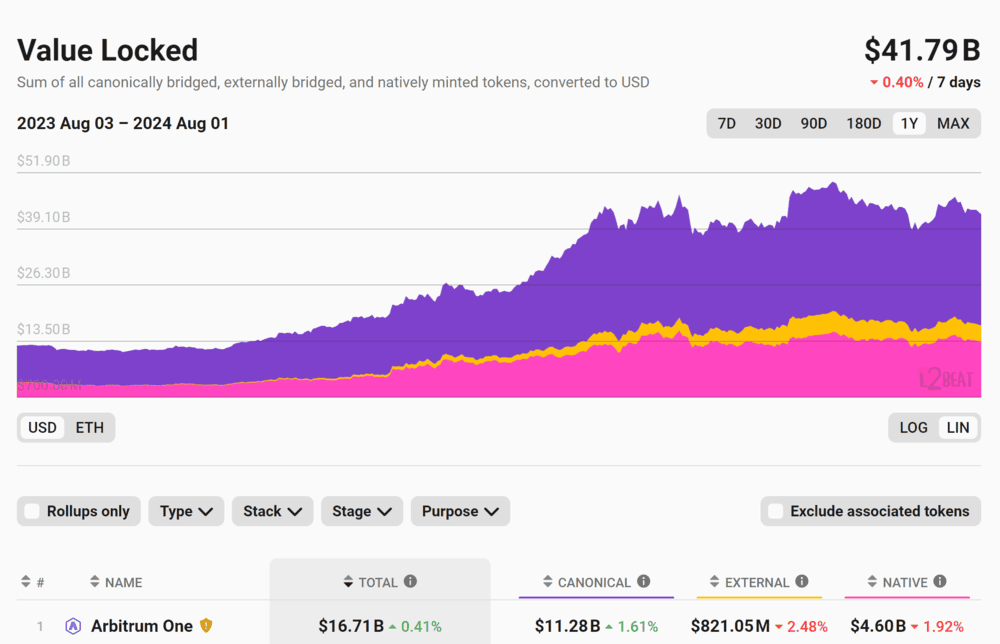This screenshot has width=1000, height=644.
Task: Sort by NATIVE column arrows
Action: [x=872, y=581]
